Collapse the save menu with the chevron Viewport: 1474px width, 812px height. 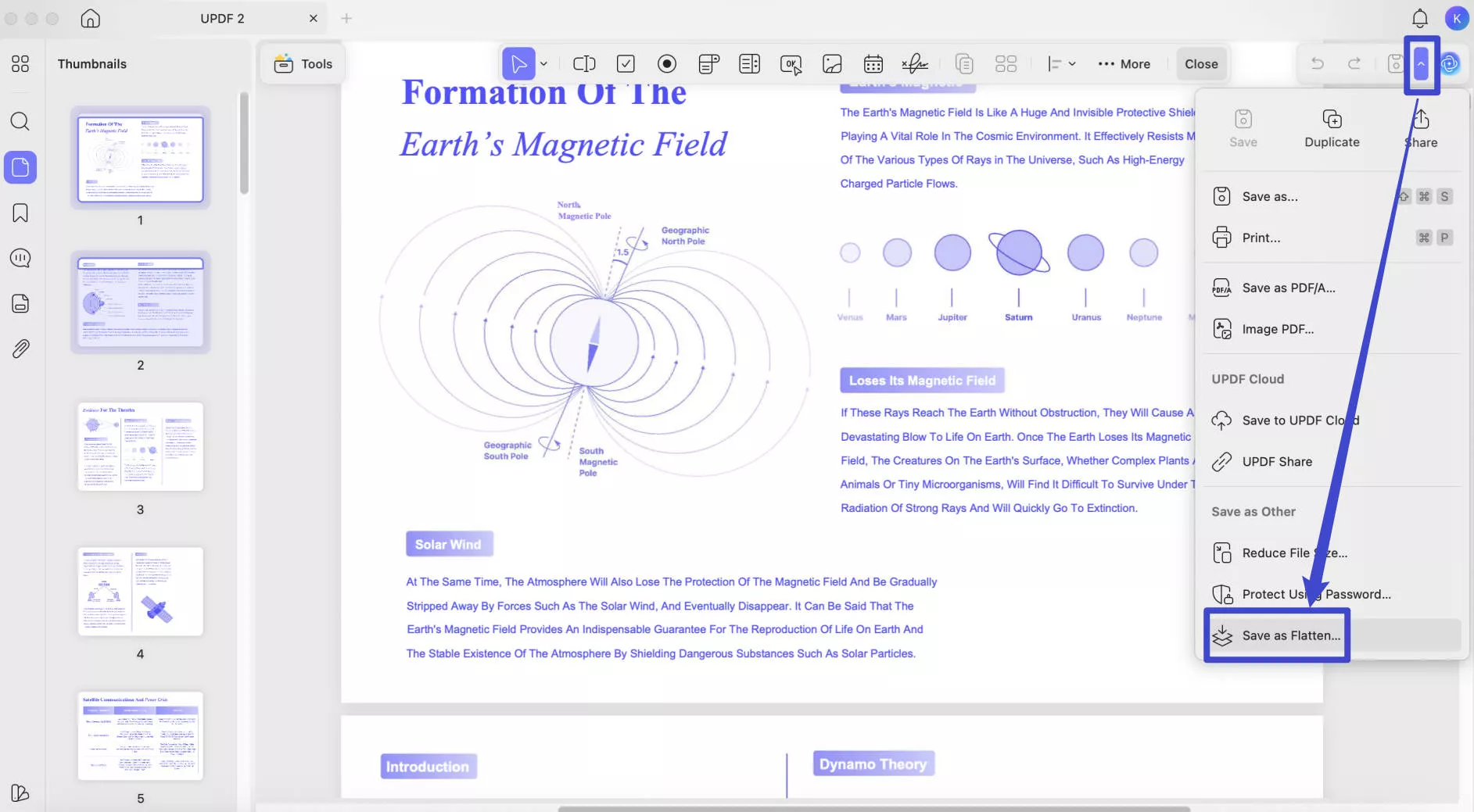(x=1422, y=64)
